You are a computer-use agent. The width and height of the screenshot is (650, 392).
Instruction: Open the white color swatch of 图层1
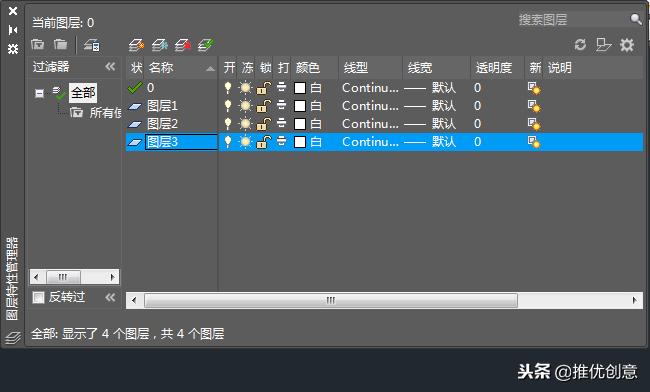(x=300, y=106)
